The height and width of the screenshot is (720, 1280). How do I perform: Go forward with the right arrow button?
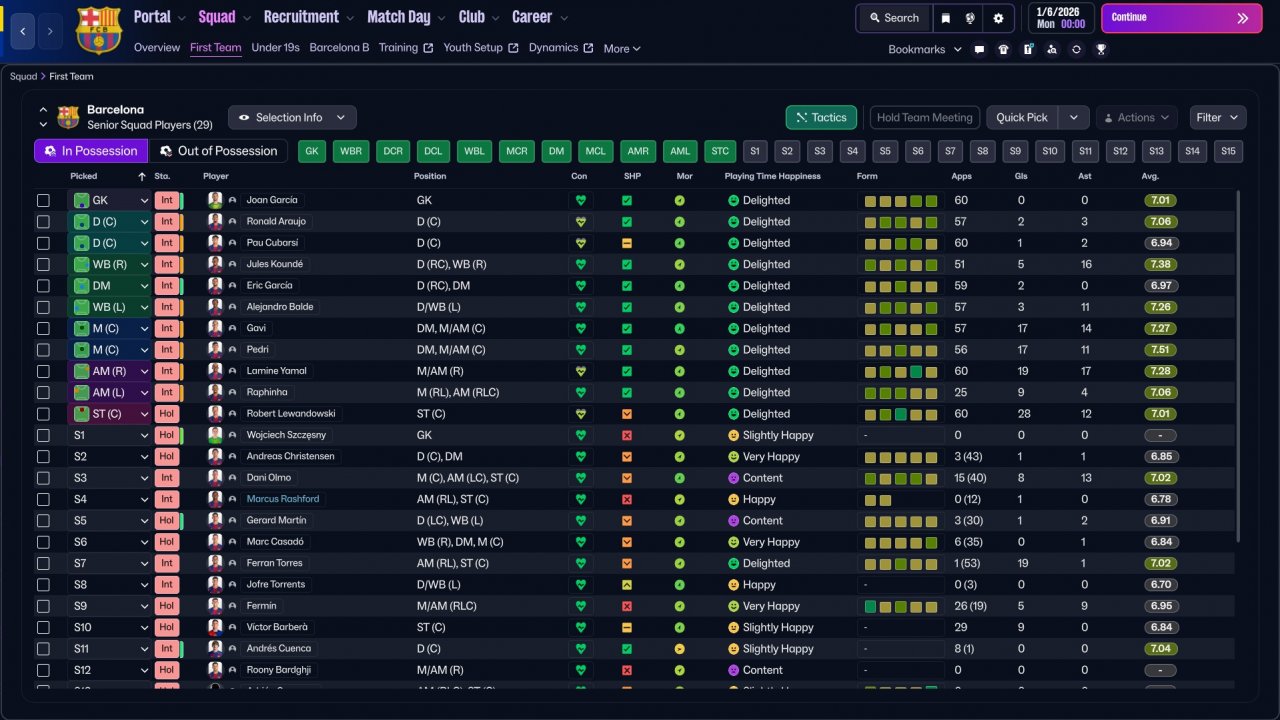[x=51, y=31]
